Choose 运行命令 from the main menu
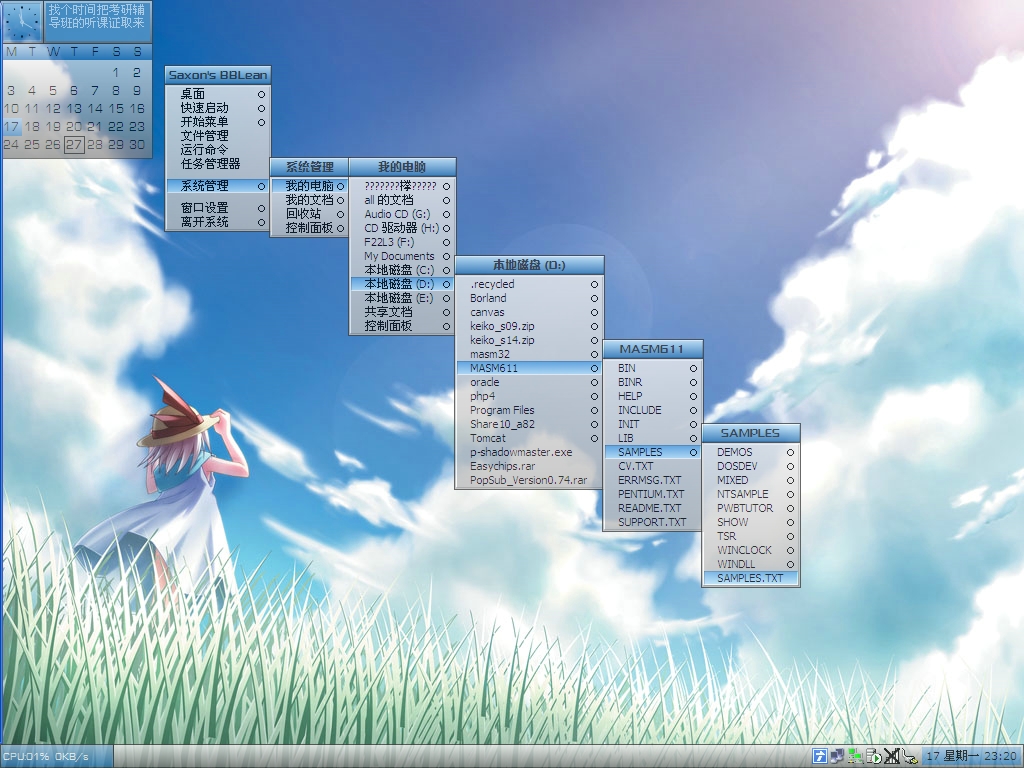Screen dimensions: 1024x768 click(217, 150)
